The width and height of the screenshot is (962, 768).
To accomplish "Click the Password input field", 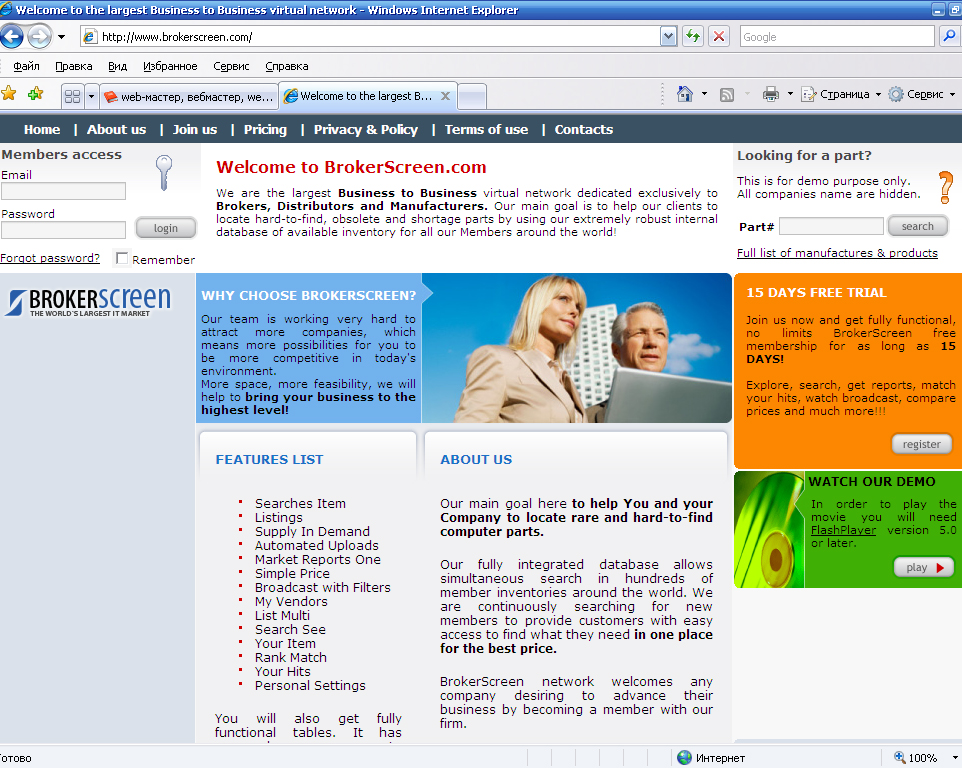I will point(63,230).
